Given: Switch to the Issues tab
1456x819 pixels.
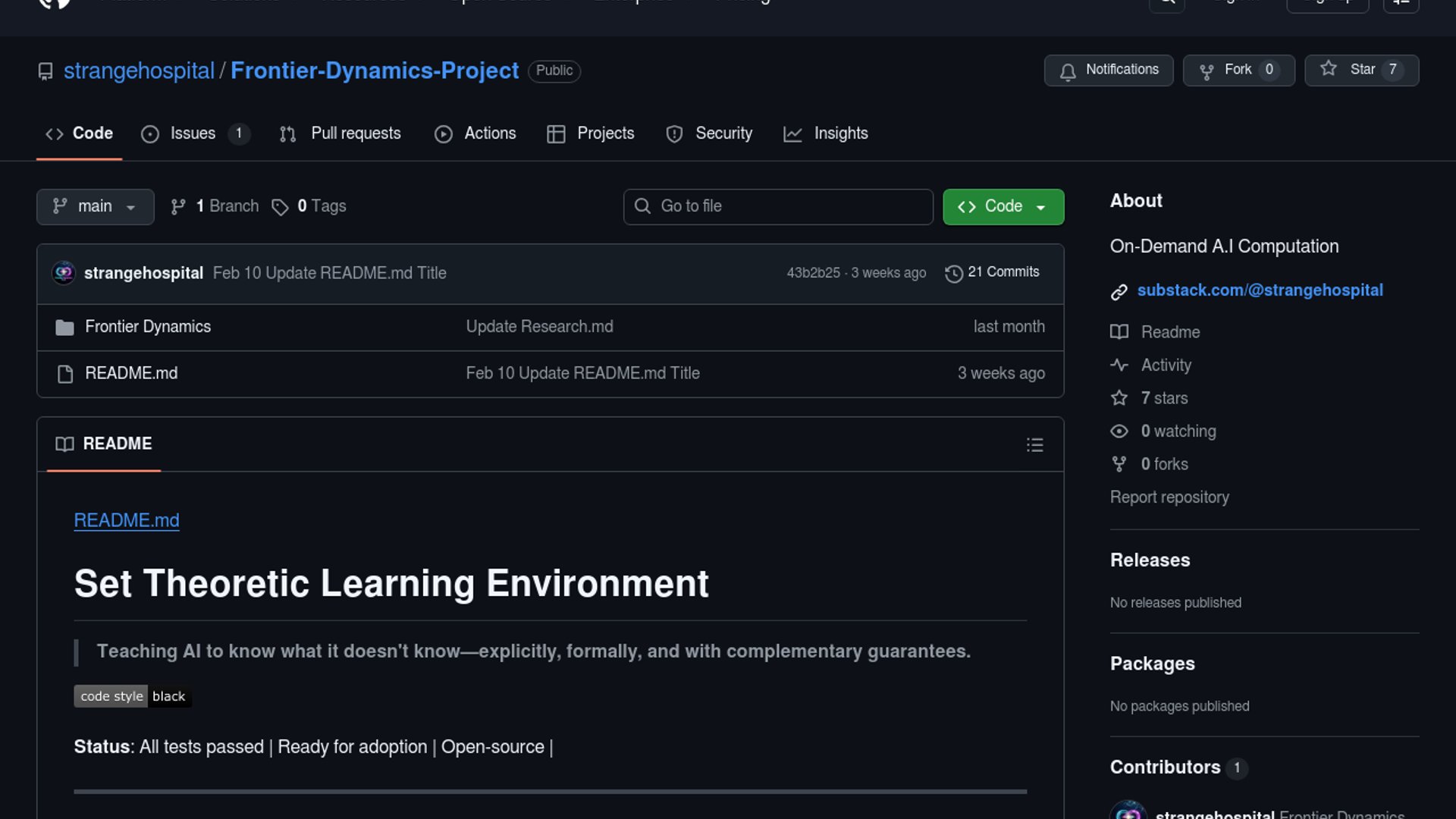Looking at the screenshot, I should point(193,133).
